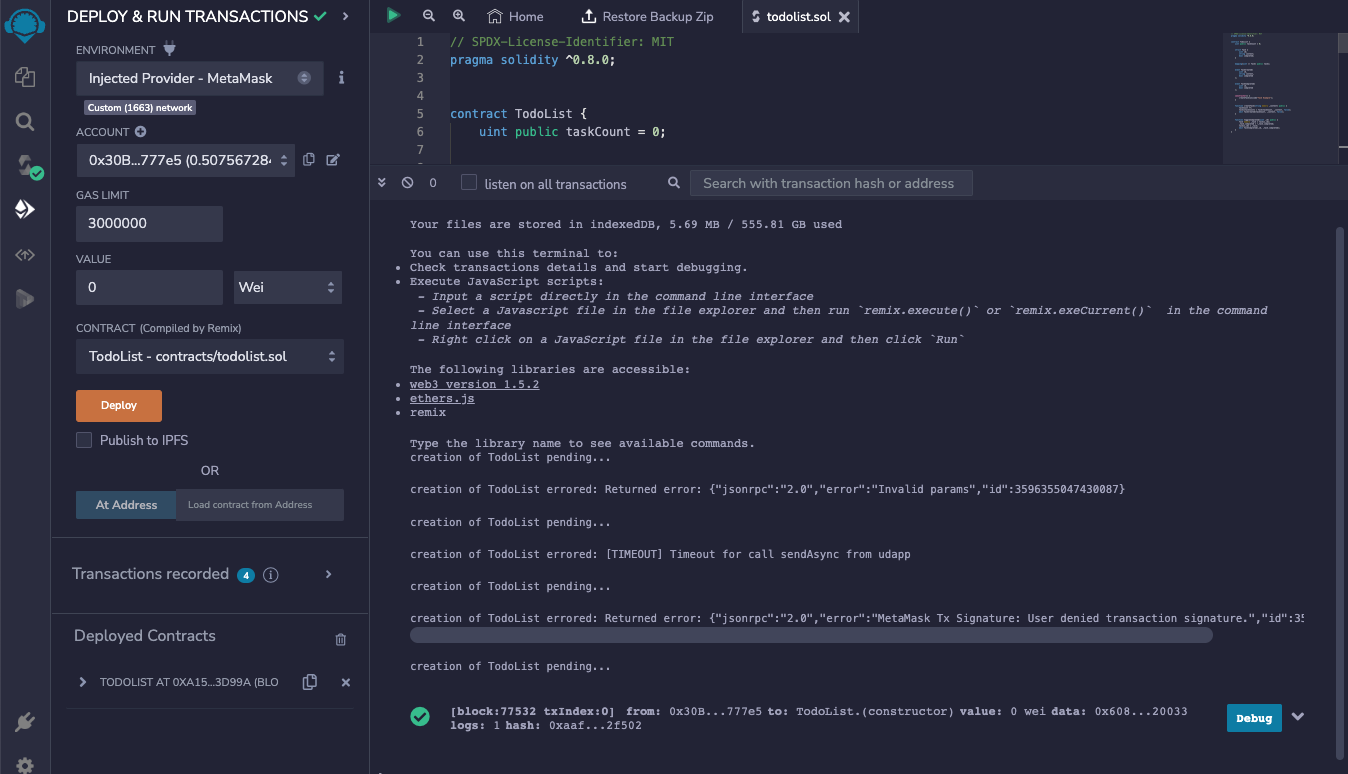The image size is (1348, 774).
Task: Click the green Run script play icon
Action: [x=394, y=15]
